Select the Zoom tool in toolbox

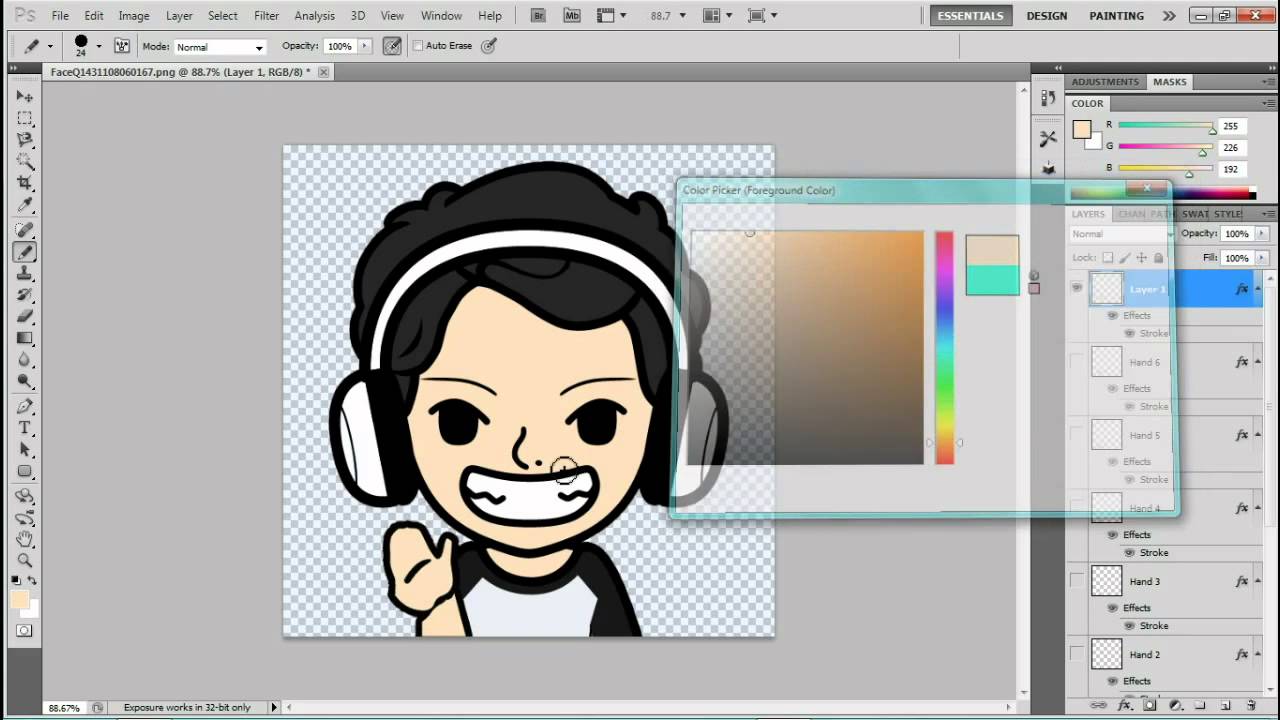(x=25, y=561)
